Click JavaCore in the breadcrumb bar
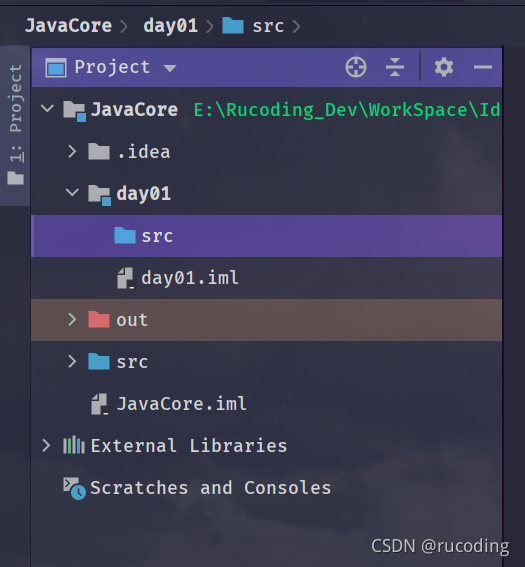525x567 pixels. 68,26
